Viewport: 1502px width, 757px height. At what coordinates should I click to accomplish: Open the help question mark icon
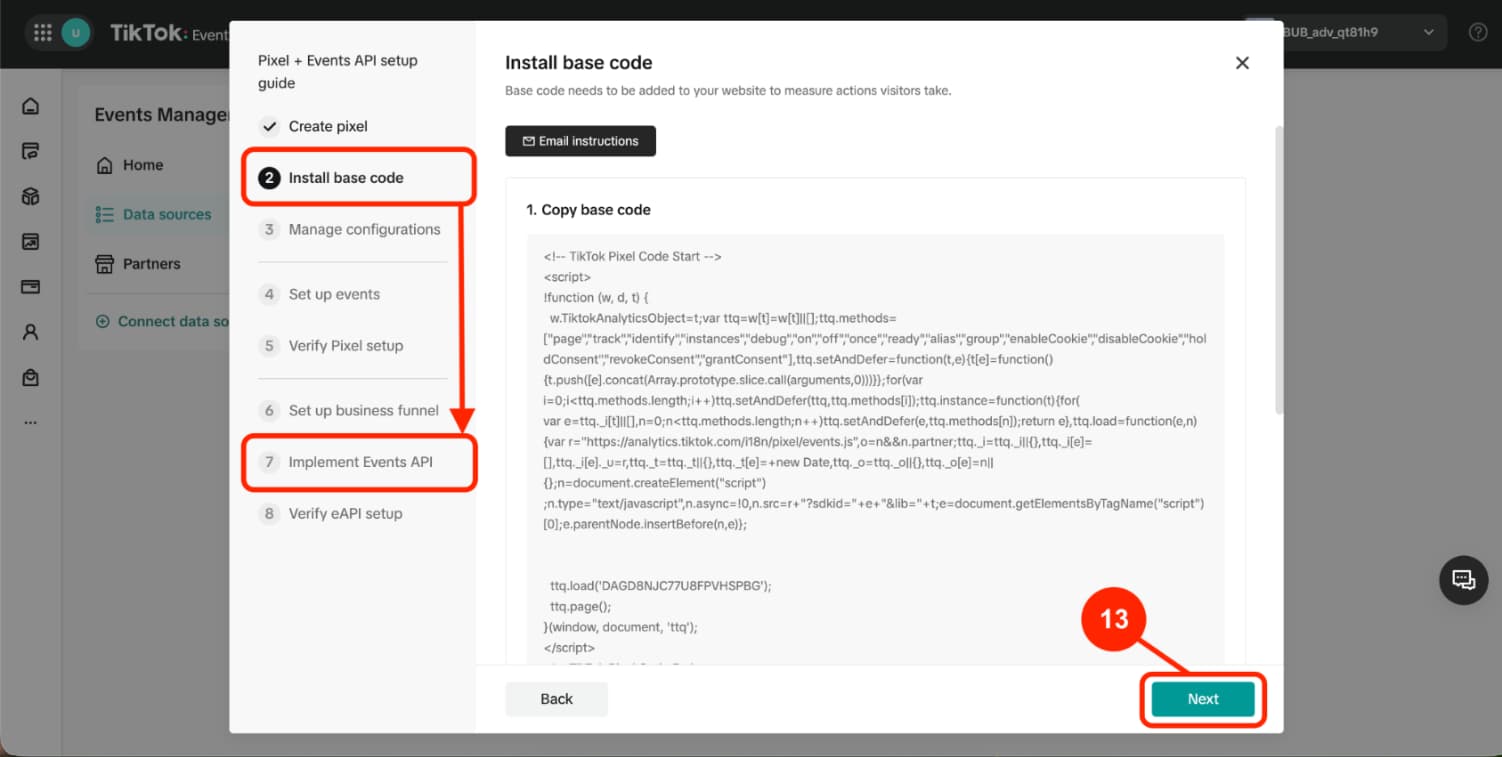(x=1478, y=32)
